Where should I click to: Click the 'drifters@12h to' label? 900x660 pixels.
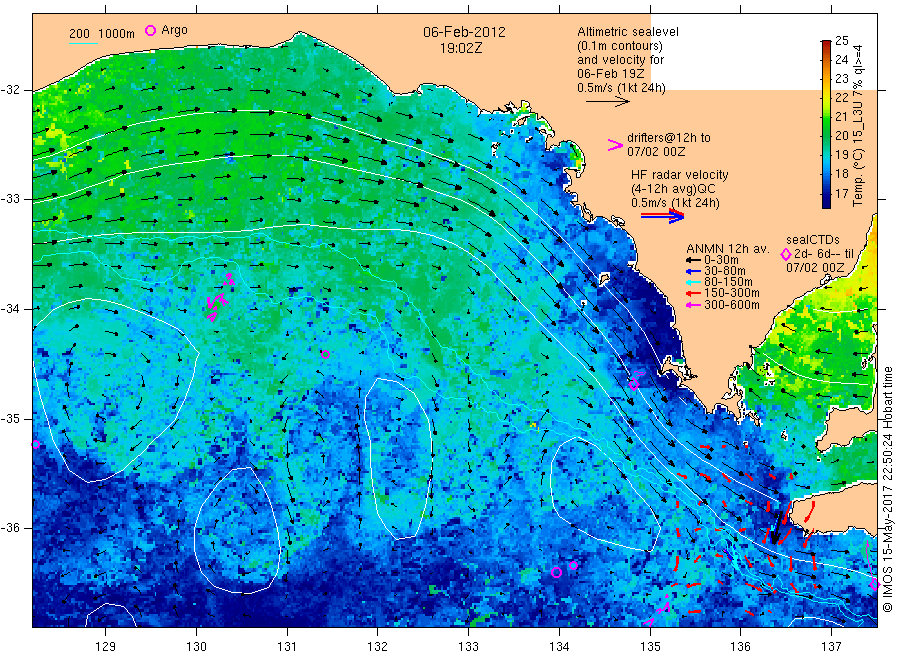[x=669, y=138]
